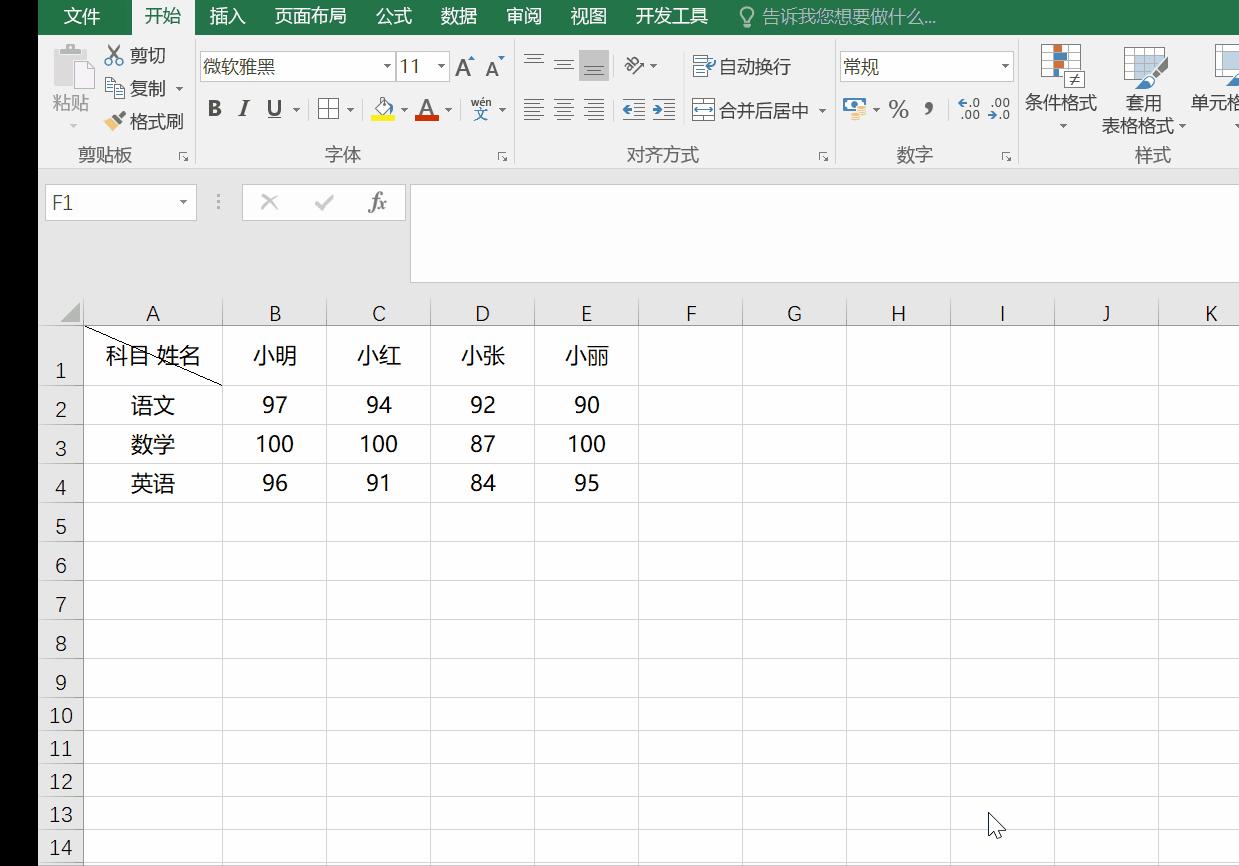Click the Cut scissors icon
Image resolution: width=1239 pixels, height=866 pixels.
(x=115, y=55)
